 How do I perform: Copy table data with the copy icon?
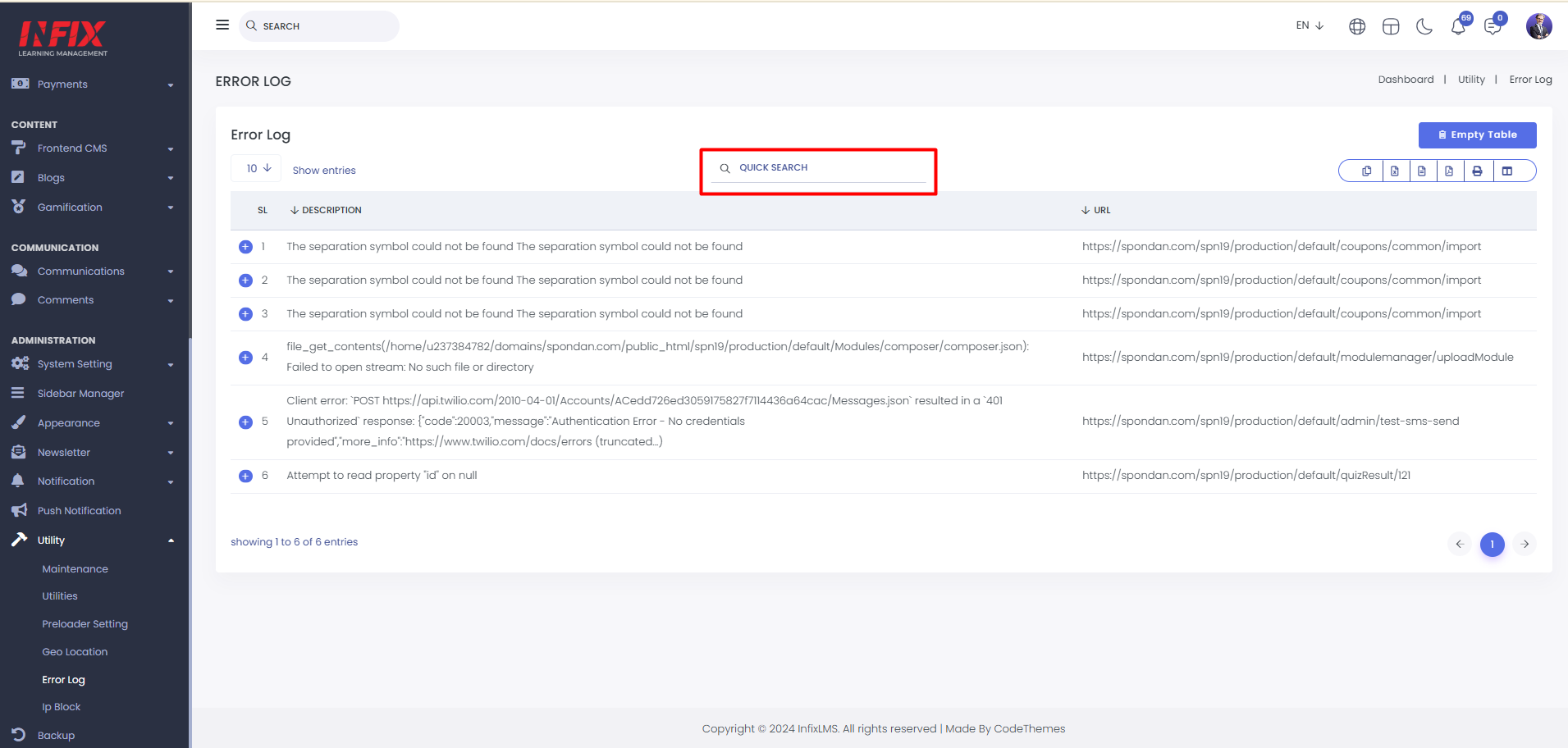1367,171
